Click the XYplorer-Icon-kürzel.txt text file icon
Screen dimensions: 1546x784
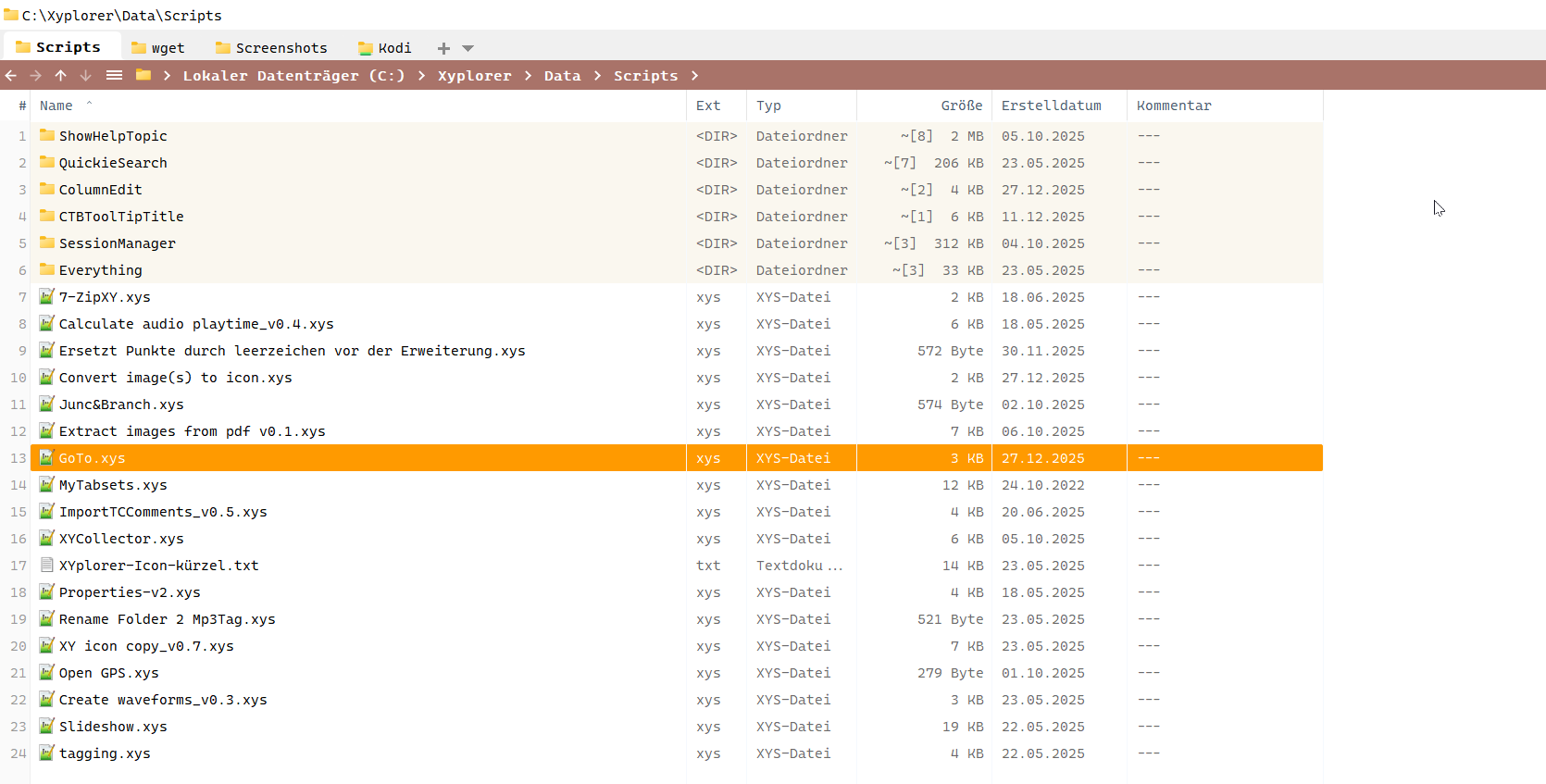[x=46, y=566]
